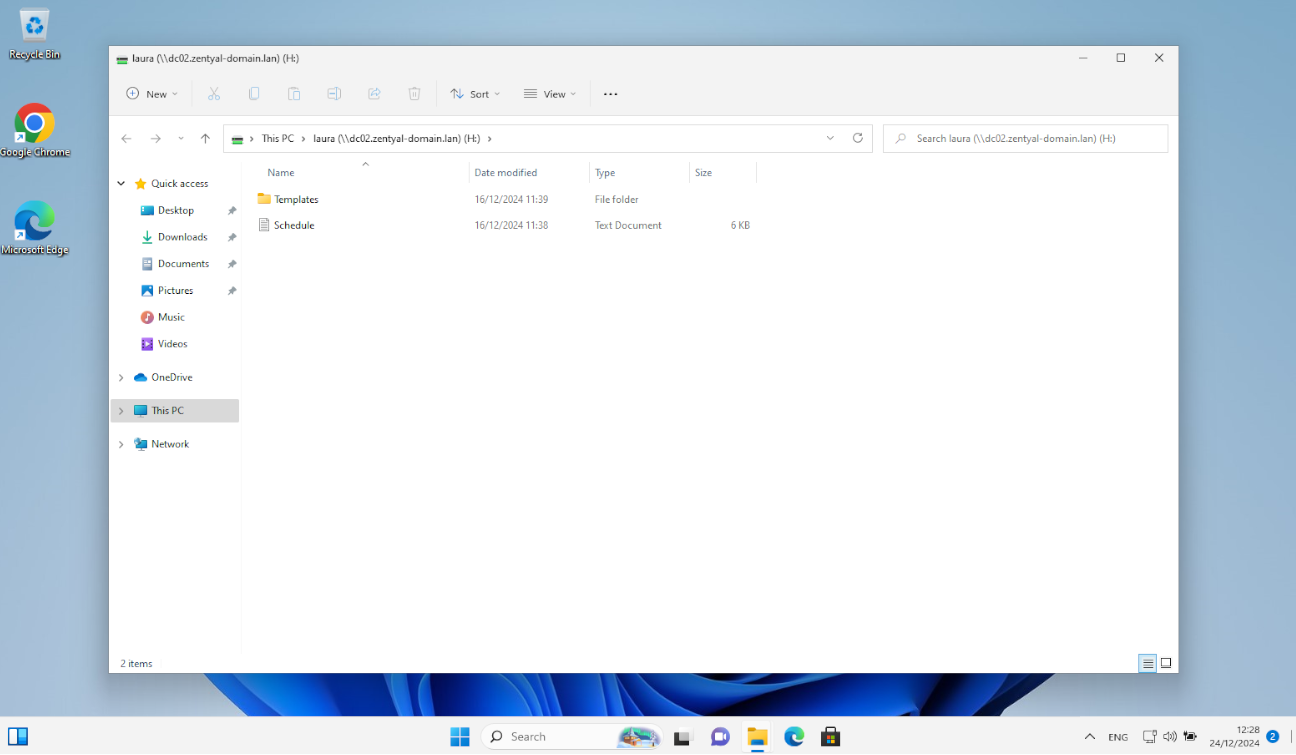
Task: Toggle the pin on Documents in Quick access
Action: [x=231, y=263]
